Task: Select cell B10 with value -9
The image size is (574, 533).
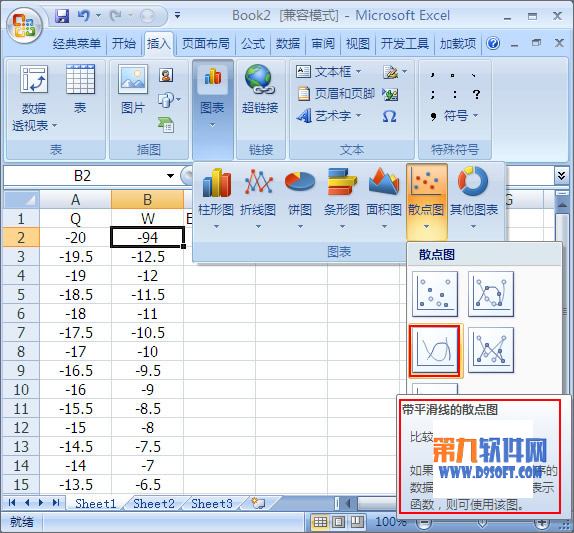Action: point(147,390)
